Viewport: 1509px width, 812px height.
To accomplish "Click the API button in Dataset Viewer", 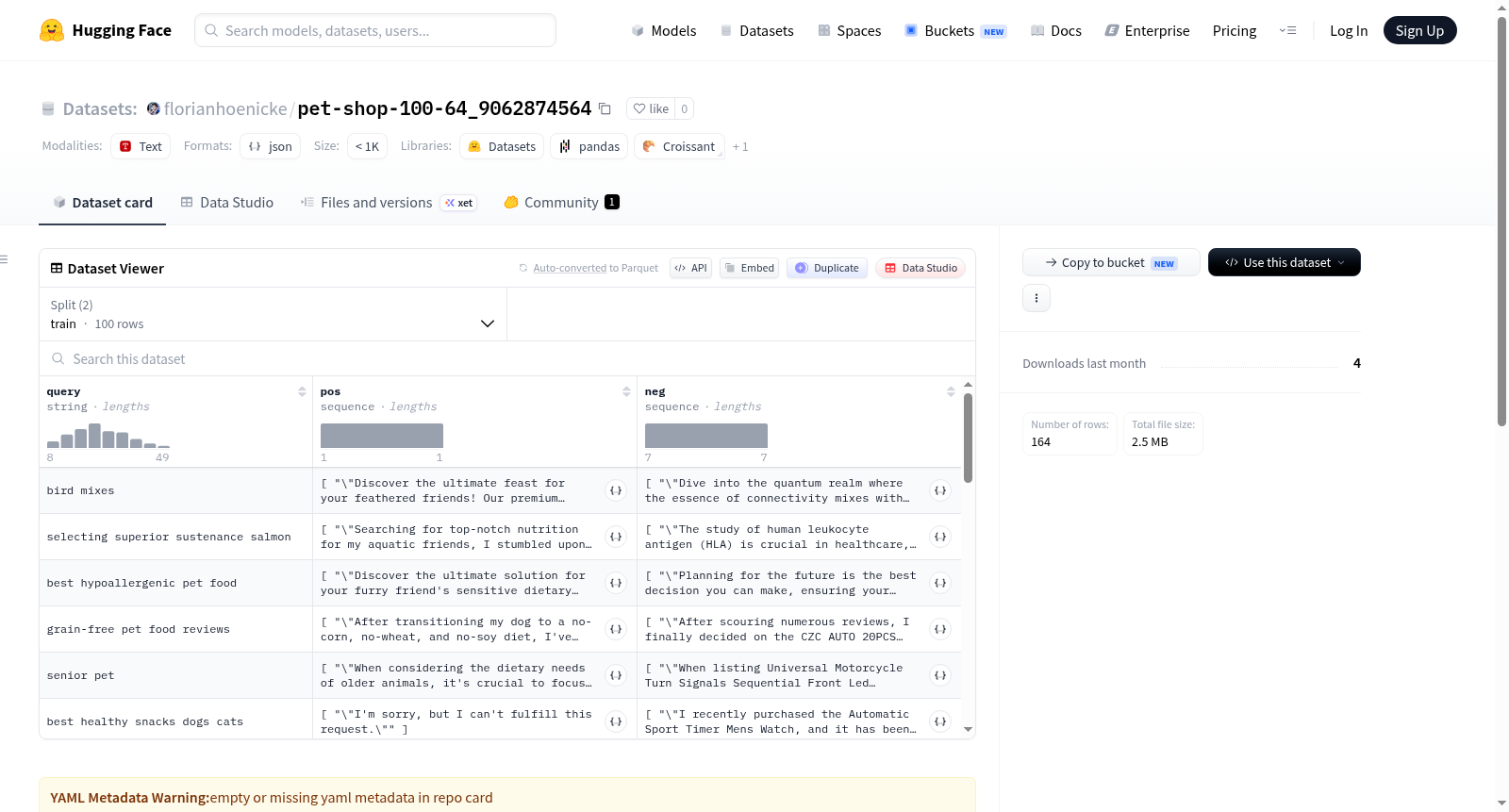I will [690, 268].
